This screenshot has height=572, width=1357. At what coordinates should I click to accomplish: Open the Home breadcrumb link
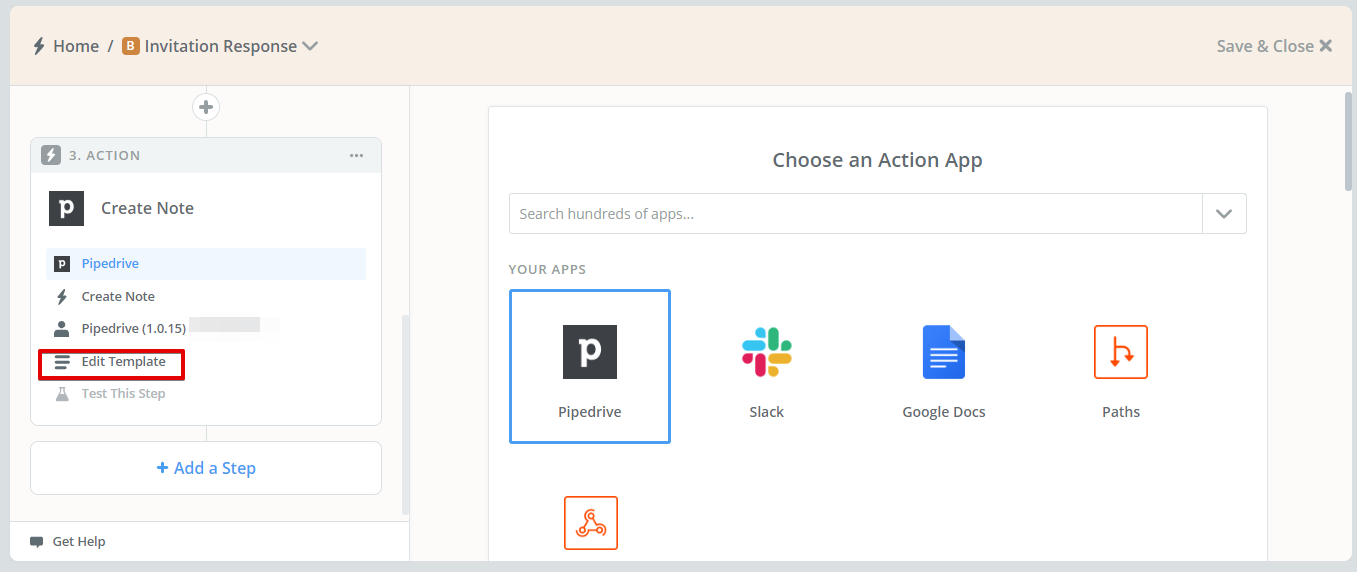76,46
